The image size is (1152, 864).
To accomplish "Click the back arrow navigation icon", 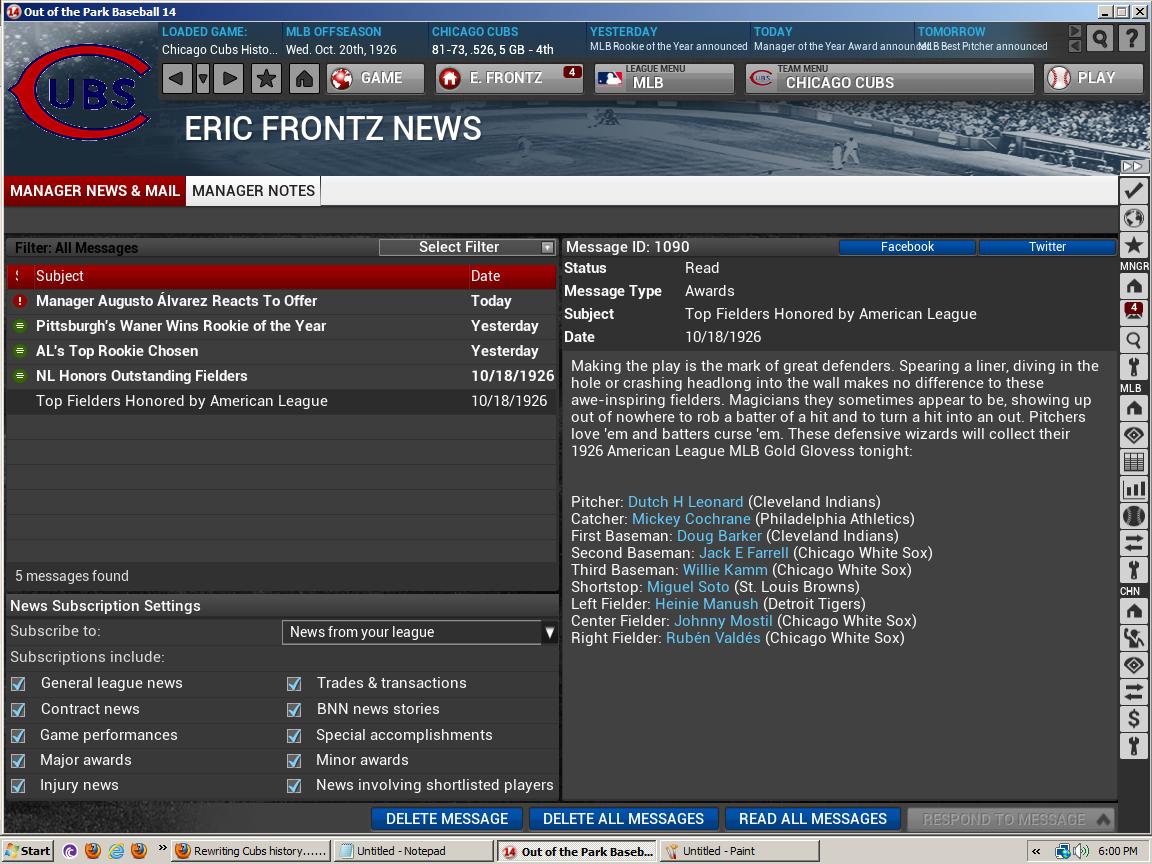I will coord(176,78).
